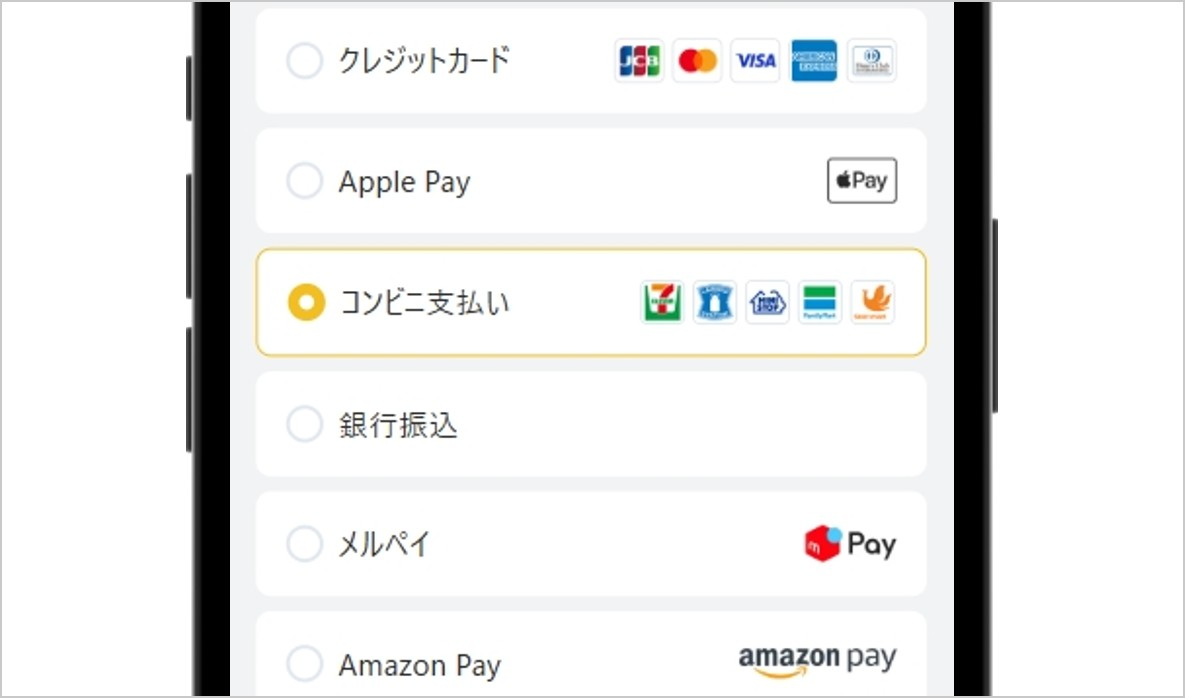Select the Lawson store icon

[715, 303]
